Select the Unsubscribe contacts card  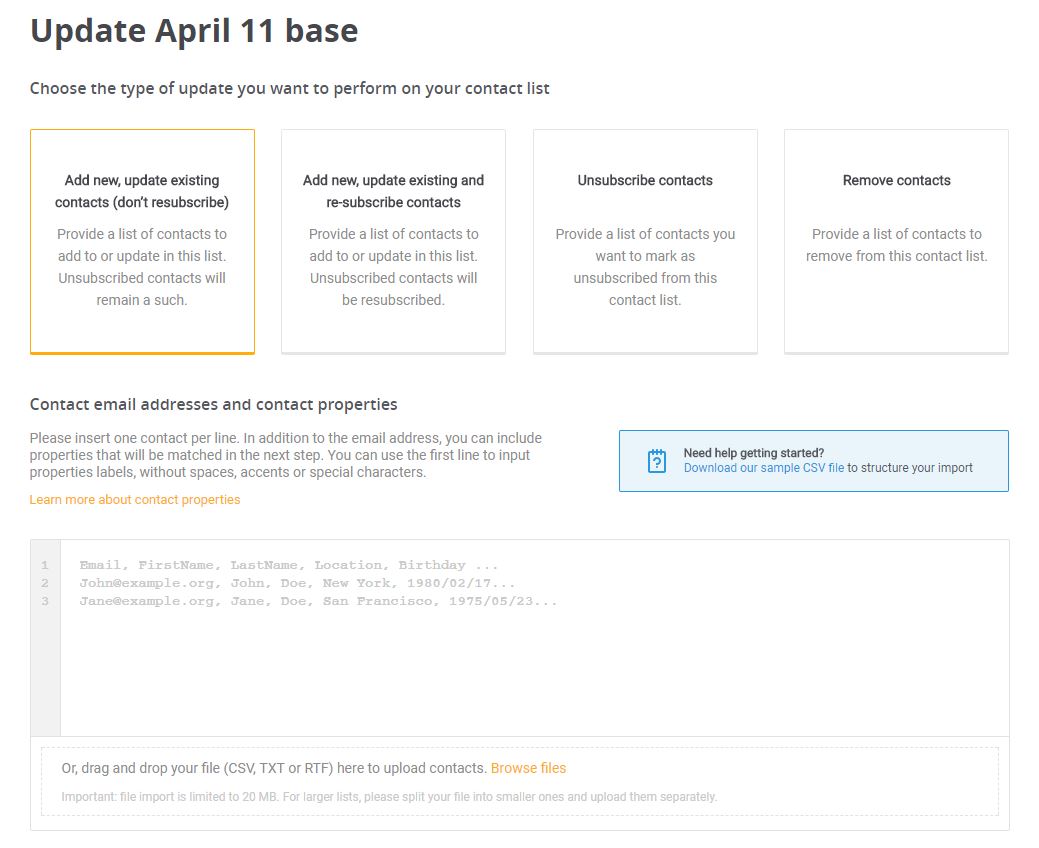(x=645, y=241)
